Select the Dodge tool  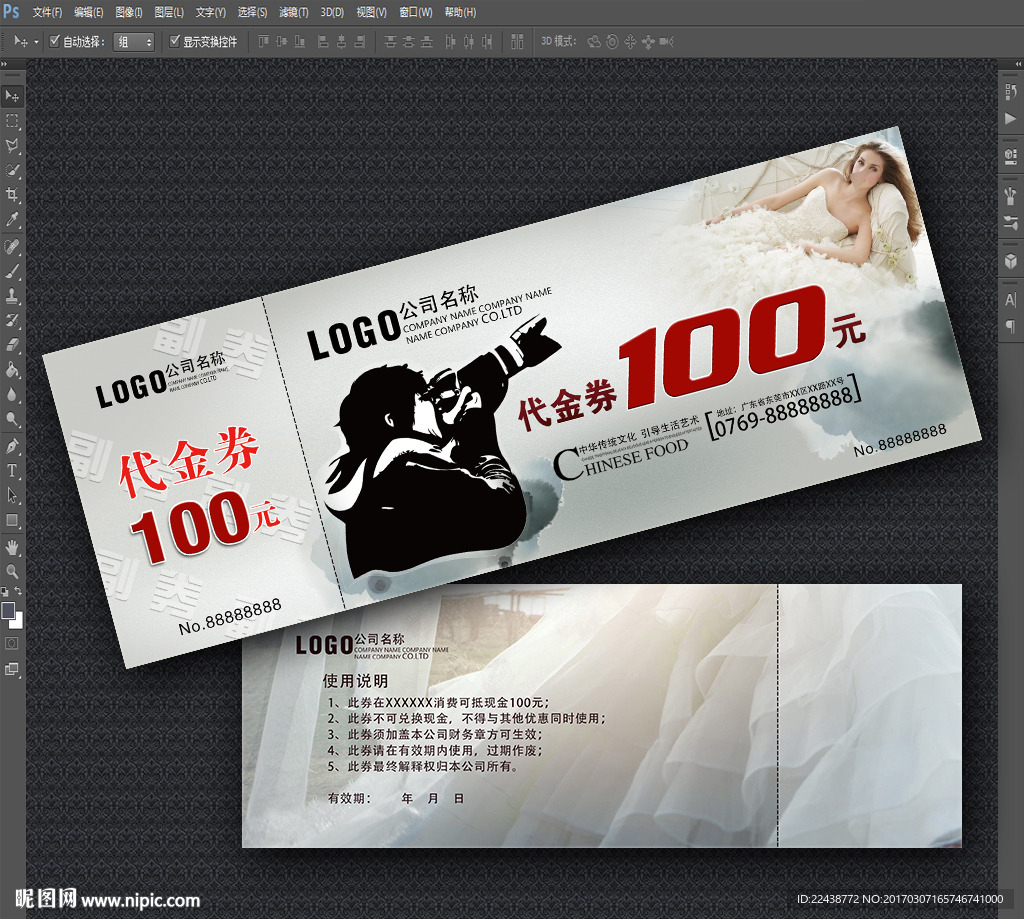click(12, 419)
